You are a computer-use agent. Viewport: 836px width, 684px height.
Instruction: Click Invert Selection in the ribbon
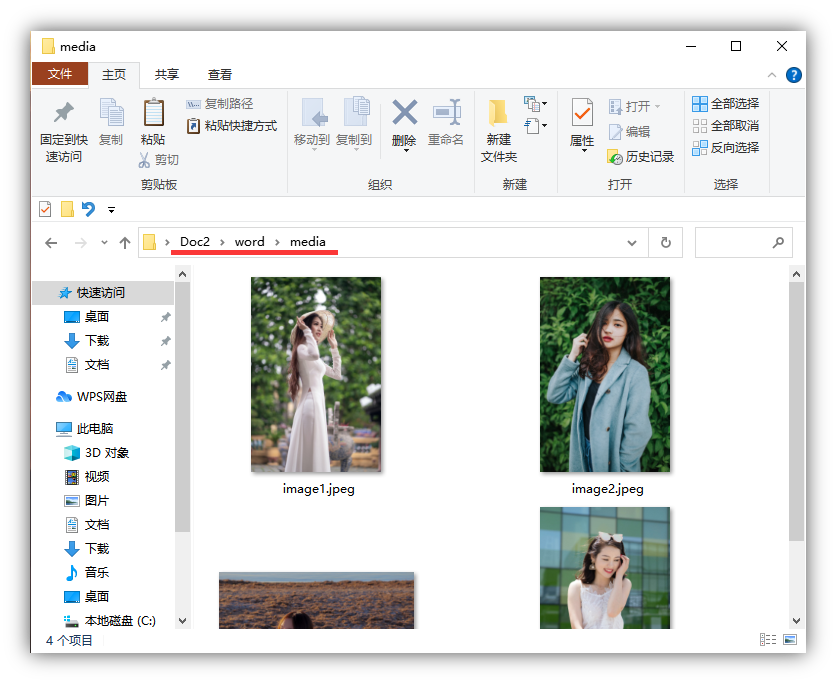pos(726,148)
